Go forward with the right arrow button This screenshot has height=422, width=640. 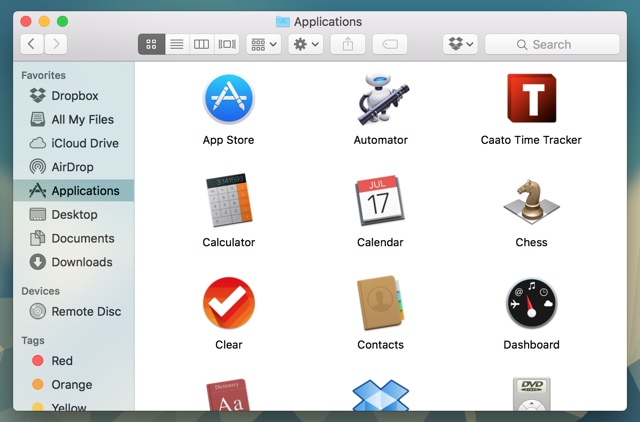(x=56, y=44)
